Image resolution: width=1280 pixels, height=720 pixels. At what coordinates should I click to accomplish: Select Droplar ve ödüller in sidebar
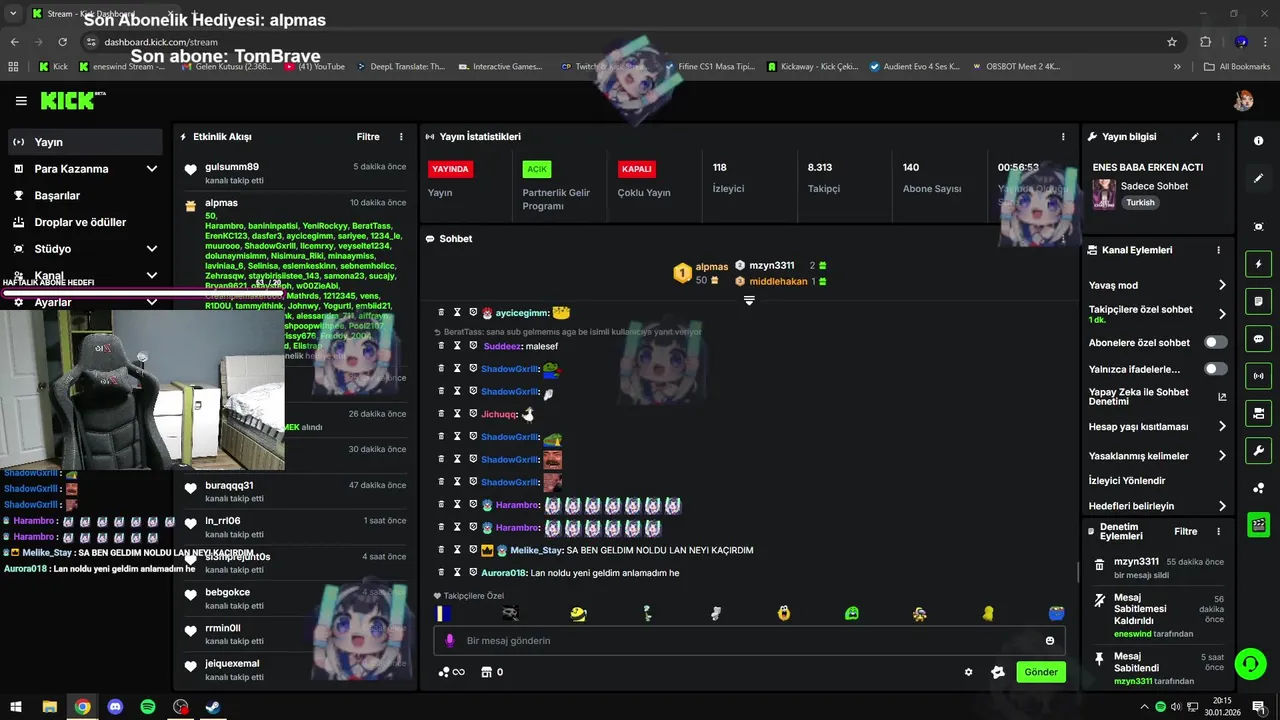84,222
